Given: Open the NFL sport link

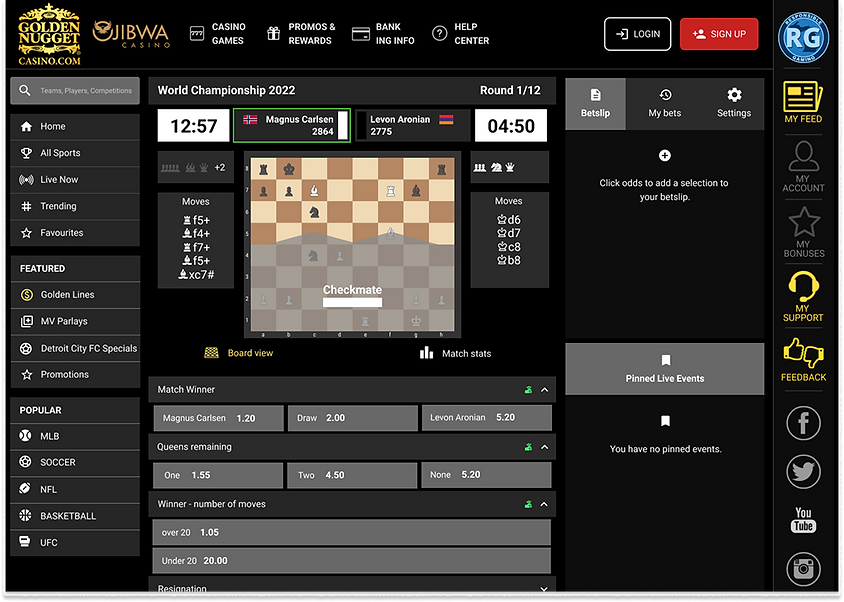Looking at the screenshot, I should 75,489.
